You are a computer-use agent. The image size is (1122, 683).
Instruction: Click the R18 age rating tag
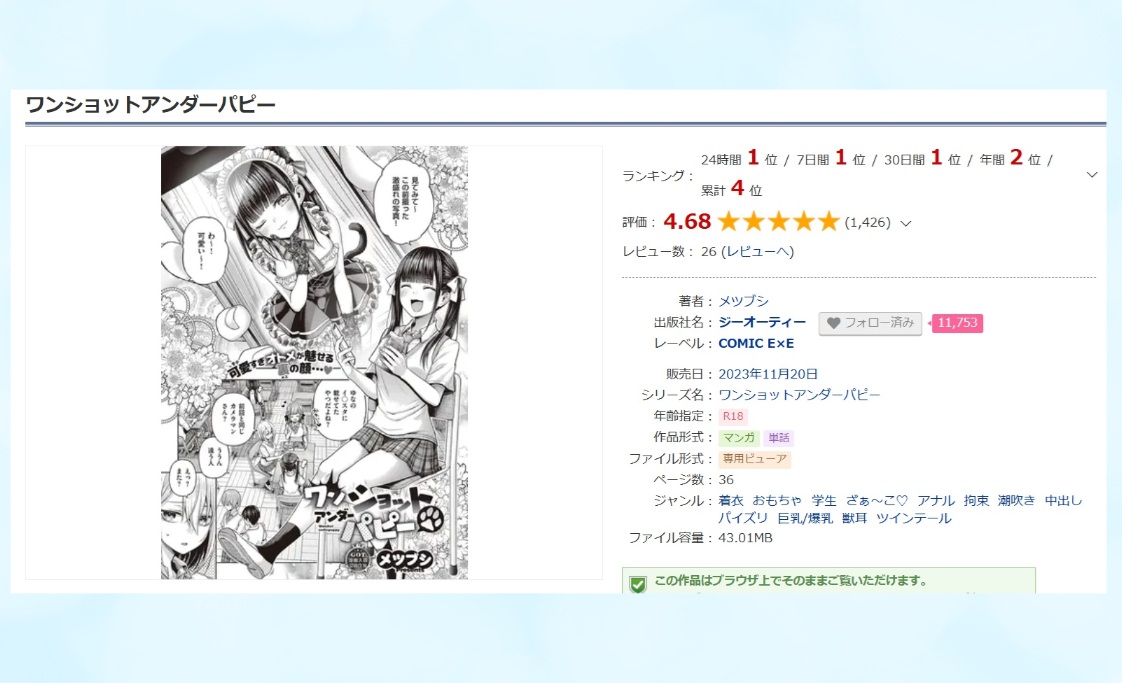(733, 416)
